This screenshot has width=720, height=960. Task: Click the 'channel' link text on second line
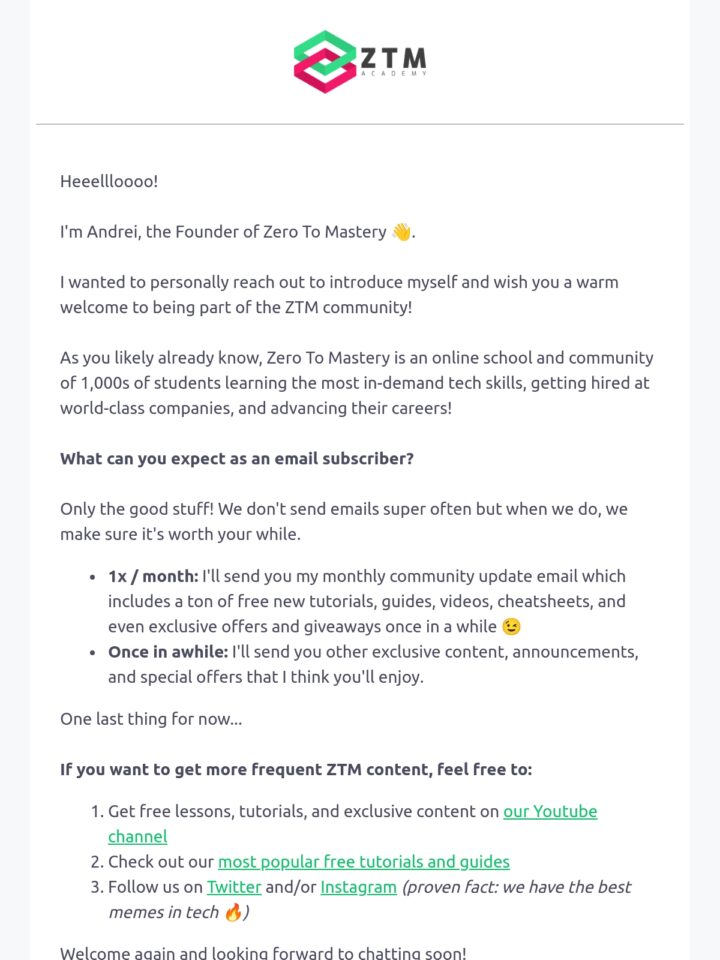coord(138,837)
